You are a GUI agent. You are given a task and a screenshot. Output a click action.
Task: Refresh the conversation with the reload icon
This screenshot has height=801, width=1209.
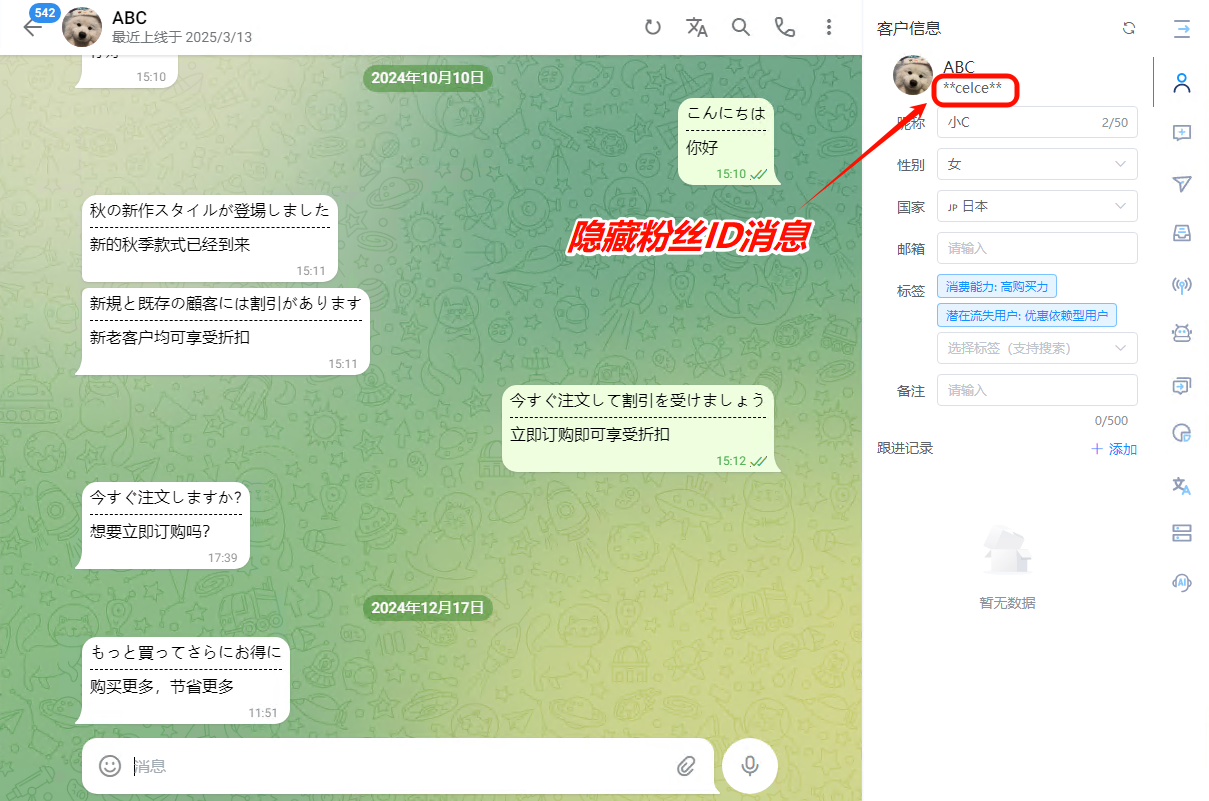653,27
